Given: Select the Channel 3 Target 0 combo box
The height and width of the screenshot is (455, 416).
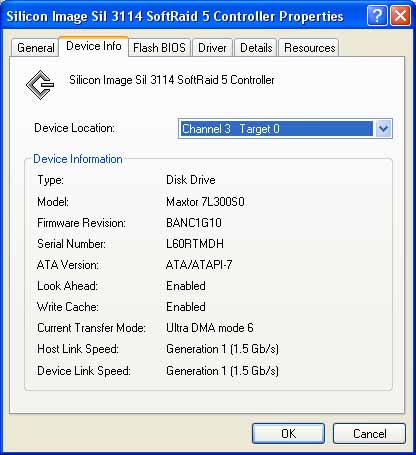Looking at the screenshot, I should tap(285, 129).
